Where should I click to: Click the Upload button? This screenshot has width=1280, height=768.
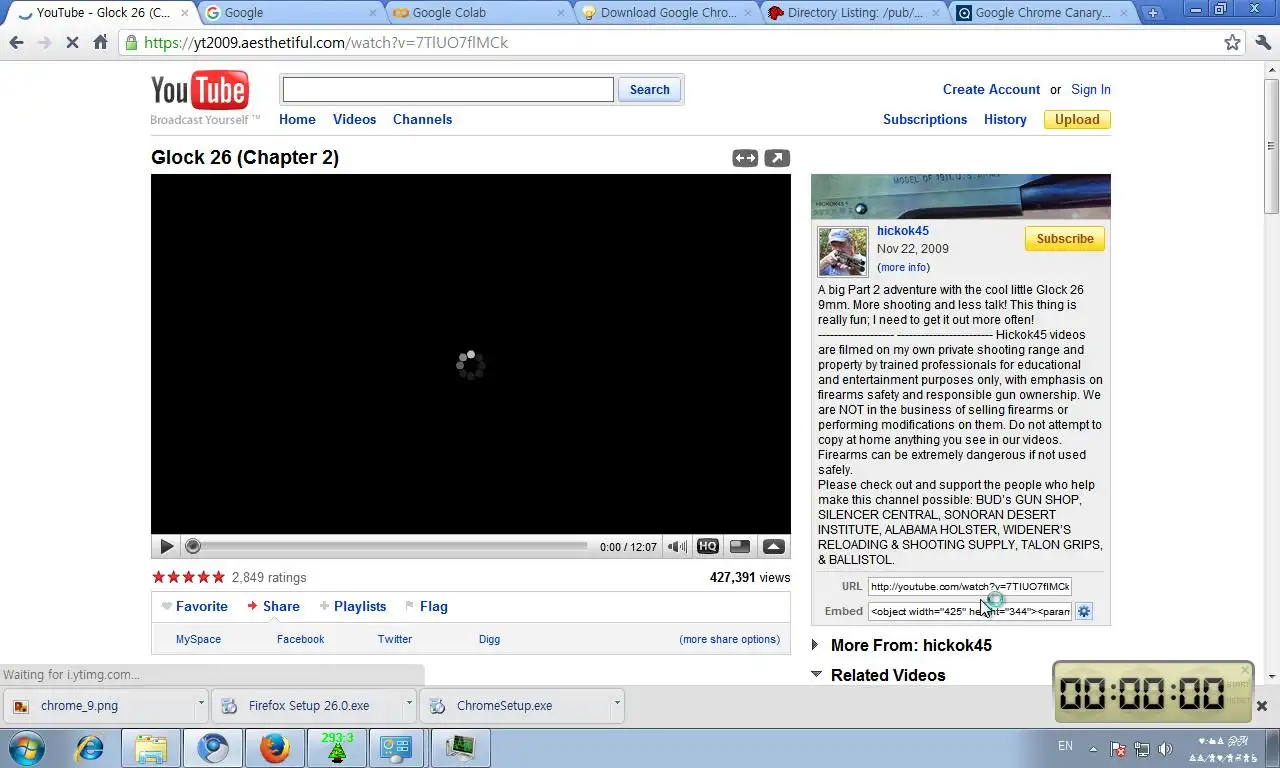[x=1077, y=119]
